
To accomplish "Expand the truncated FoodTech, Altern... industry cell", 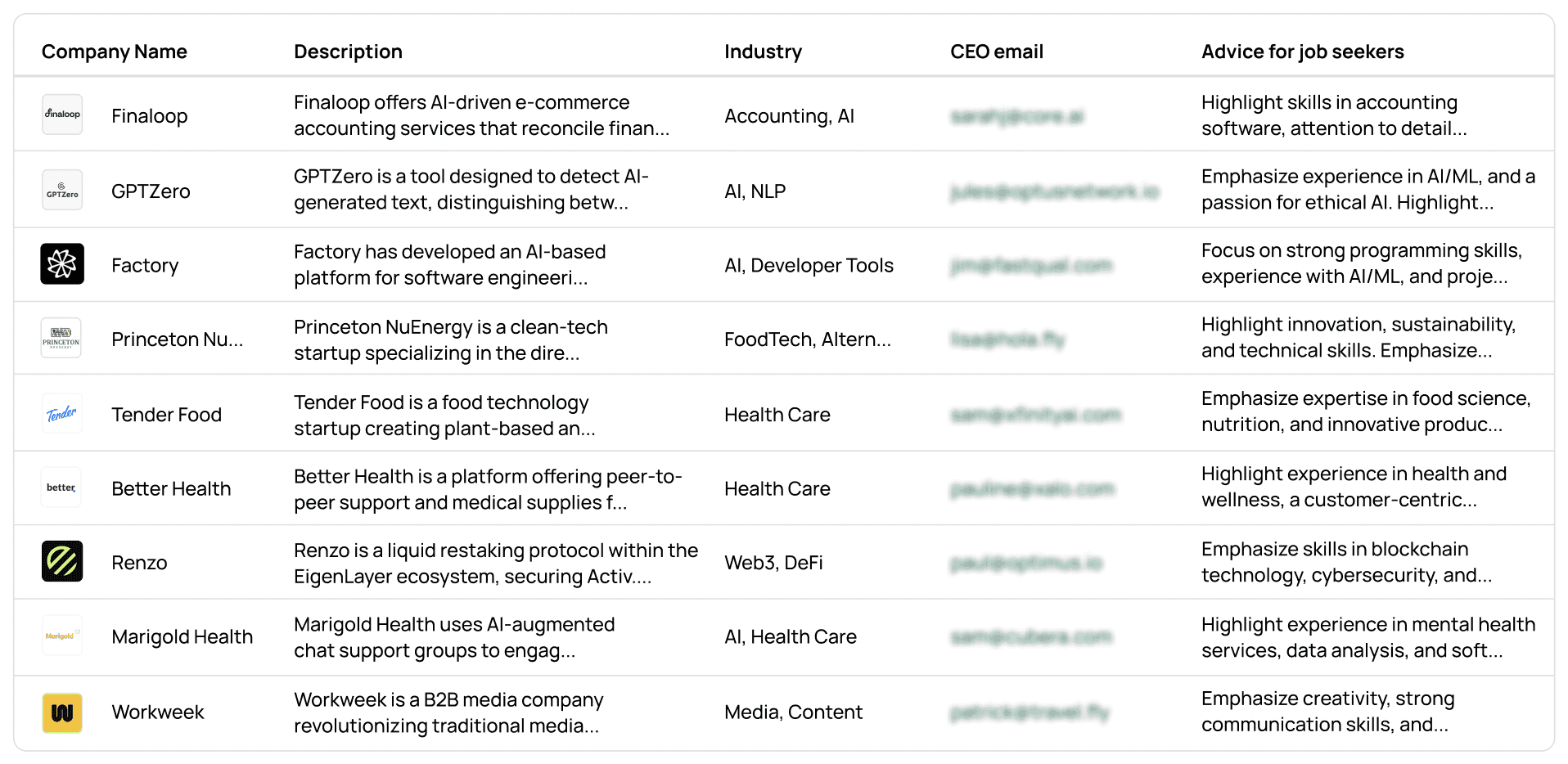I will [808, 339].
